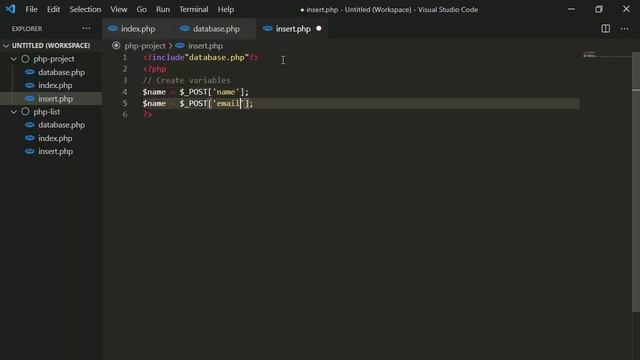Switch to the index.php tab

[x=138, y=29]
